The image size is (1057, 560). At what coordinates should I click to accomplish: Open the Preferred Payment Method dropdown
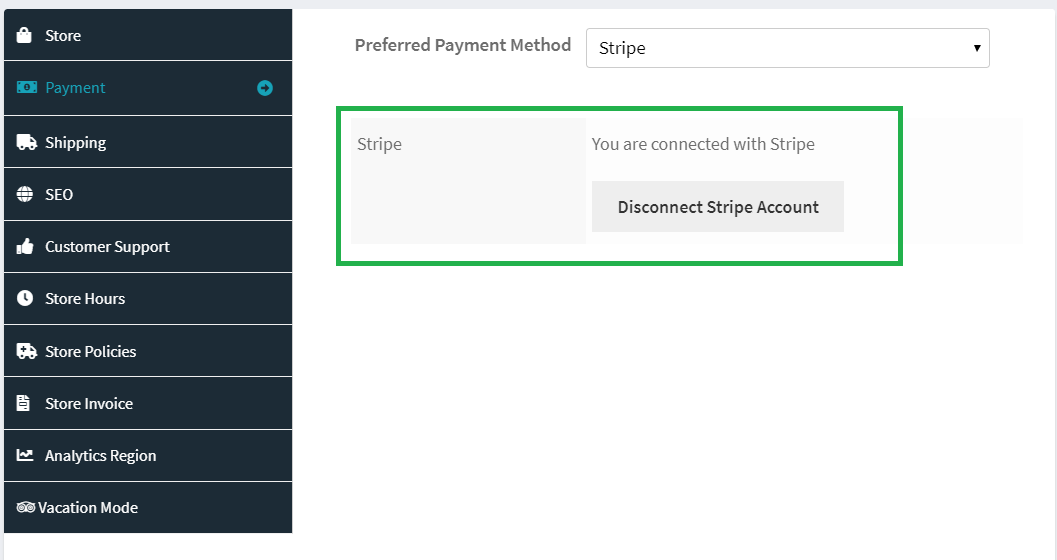787,48
